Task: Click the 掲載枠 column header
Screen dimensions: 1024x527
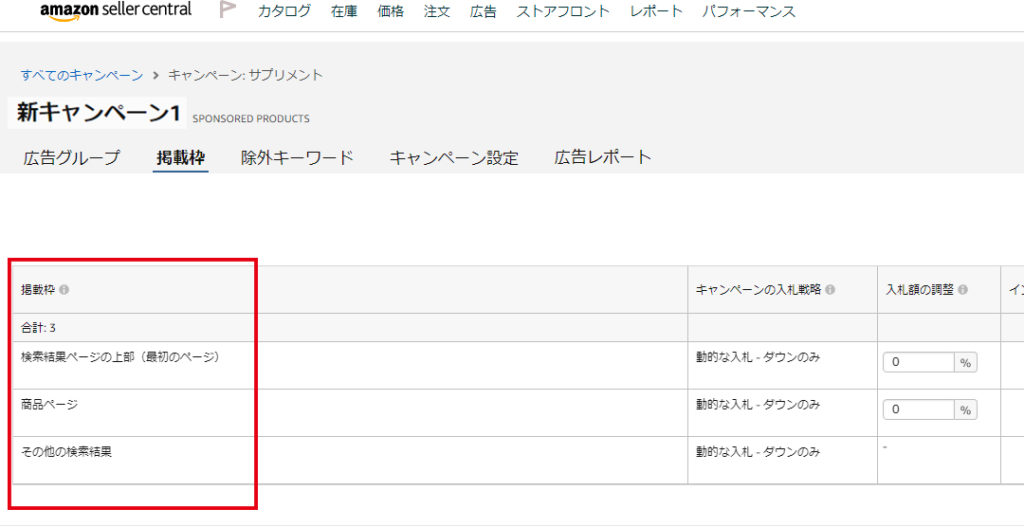Action: [x=38, y=290]
